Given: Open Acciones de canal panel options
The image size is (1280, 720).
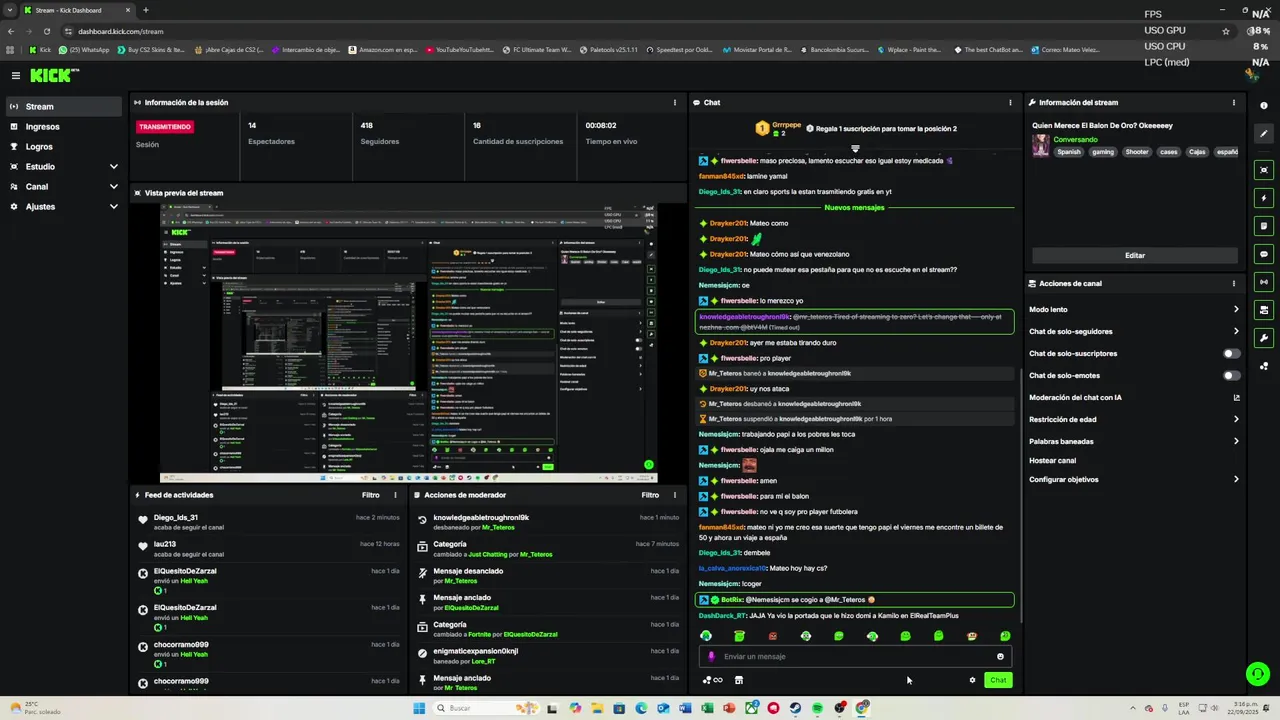Looking at the screenshot, I should pyautogui.click(x=1233, y=283).
